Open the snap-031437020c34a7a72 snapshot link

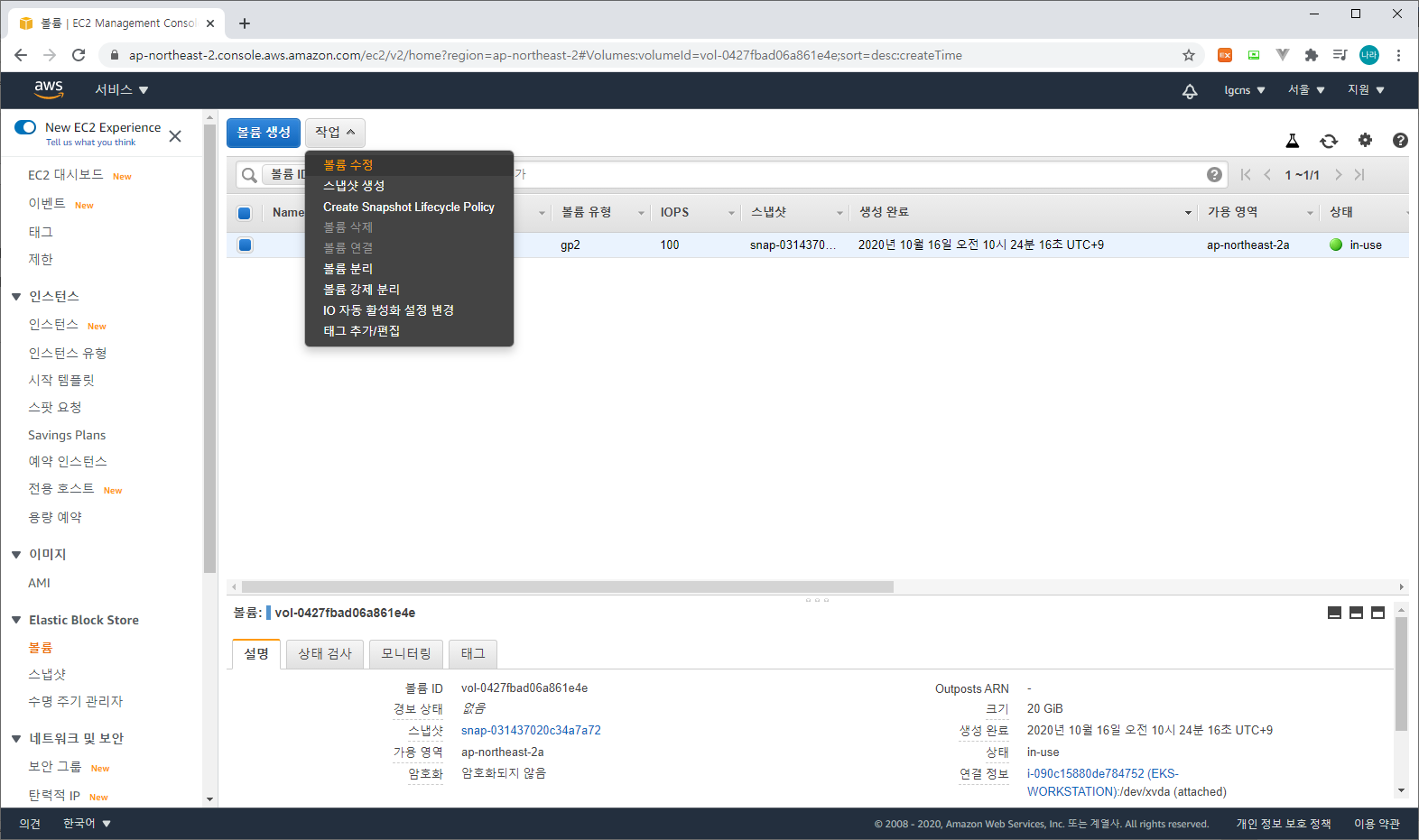tap(531, 731)
